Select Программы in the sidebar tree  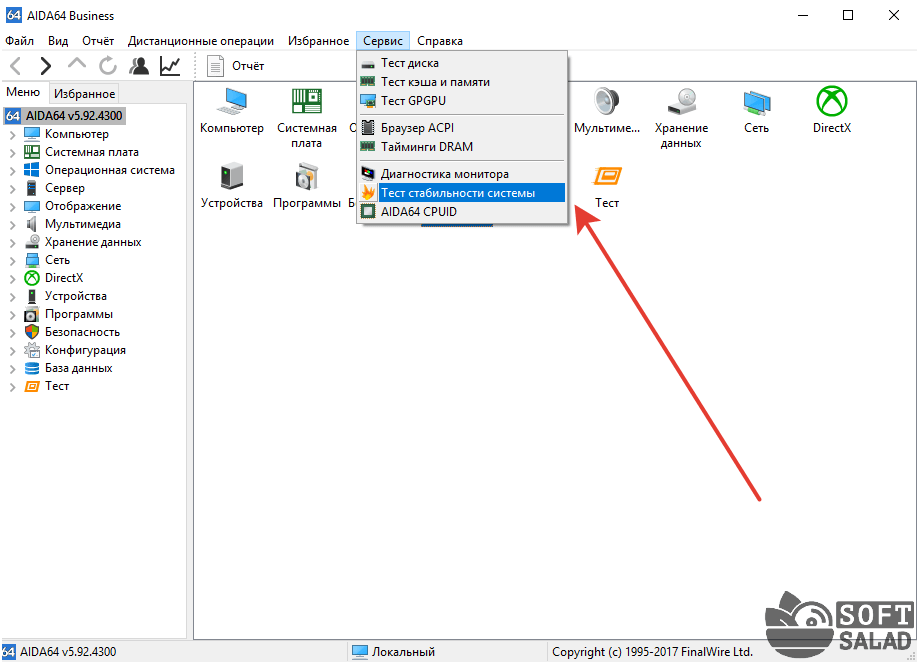click(x=79, y=314)
